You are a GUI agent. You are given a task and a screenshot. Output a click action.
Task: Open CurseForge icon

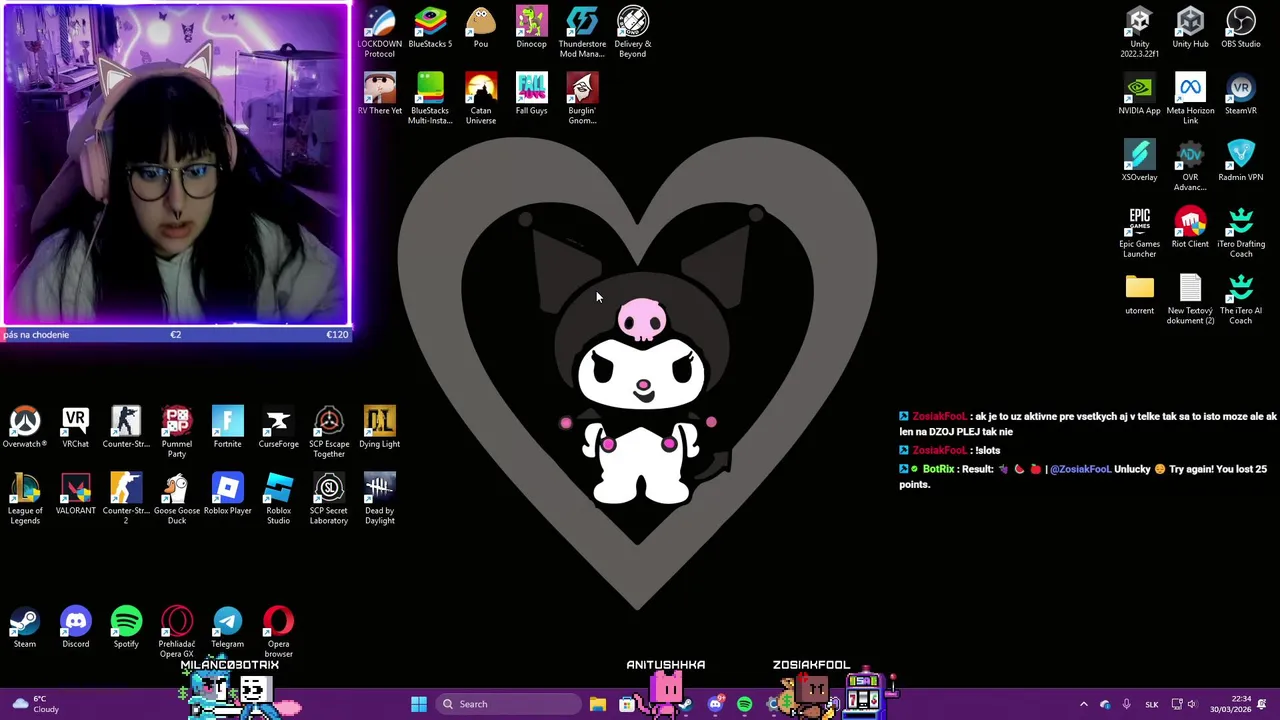click(278, 427)
